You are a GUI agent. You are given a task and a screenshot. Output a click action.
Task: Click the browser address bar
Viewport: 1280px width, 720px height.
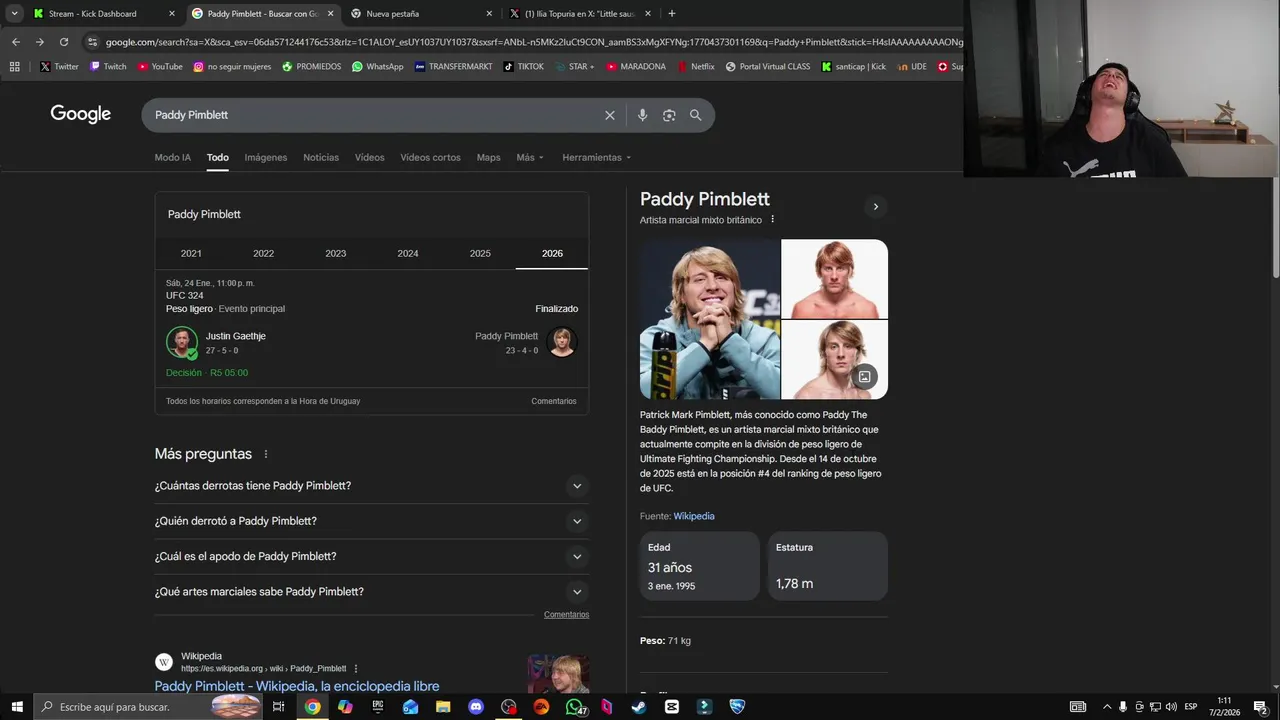click(533, 42)
